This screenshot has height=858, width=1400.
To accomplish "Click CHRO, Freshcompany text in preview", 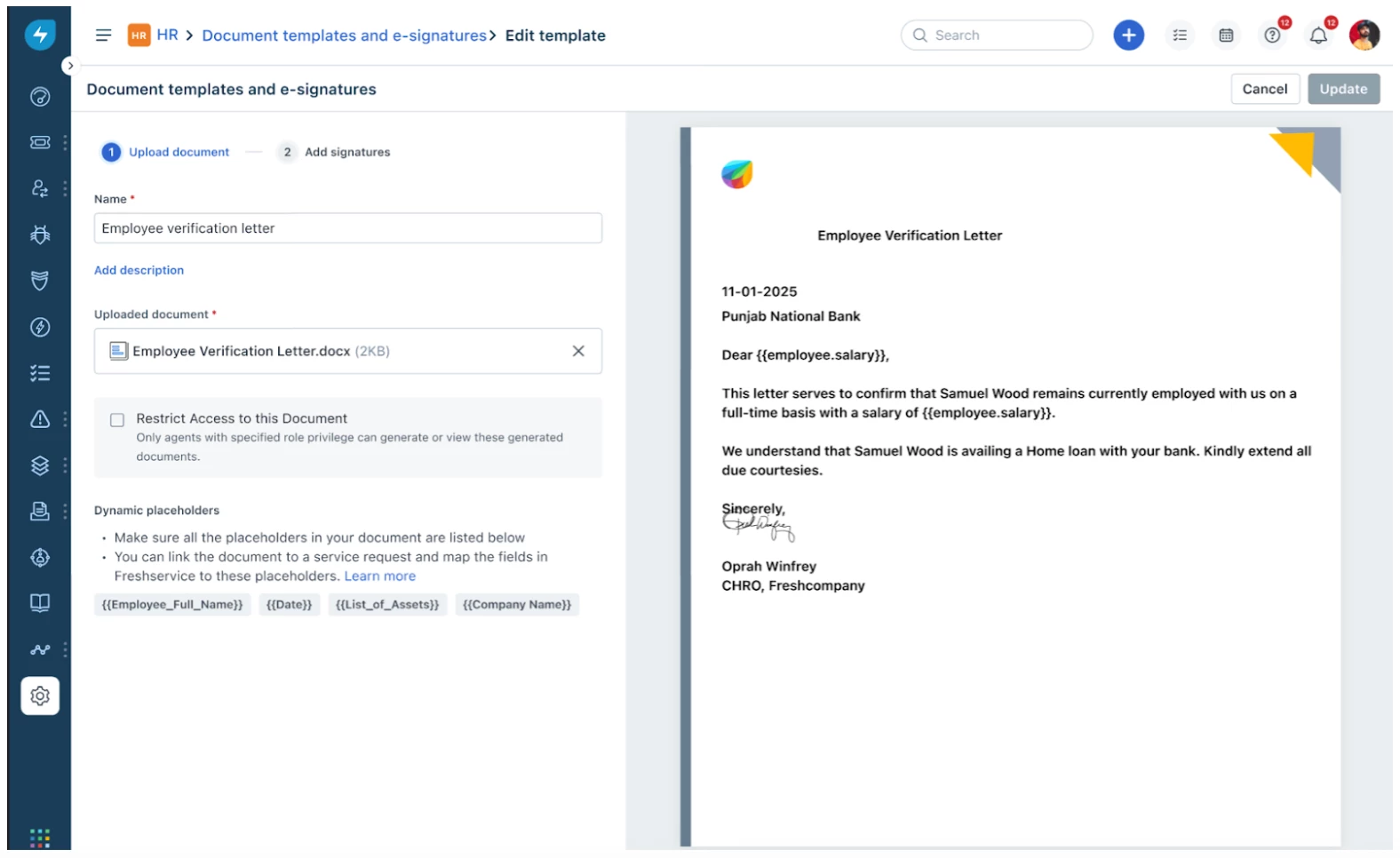I will [793, 586].
